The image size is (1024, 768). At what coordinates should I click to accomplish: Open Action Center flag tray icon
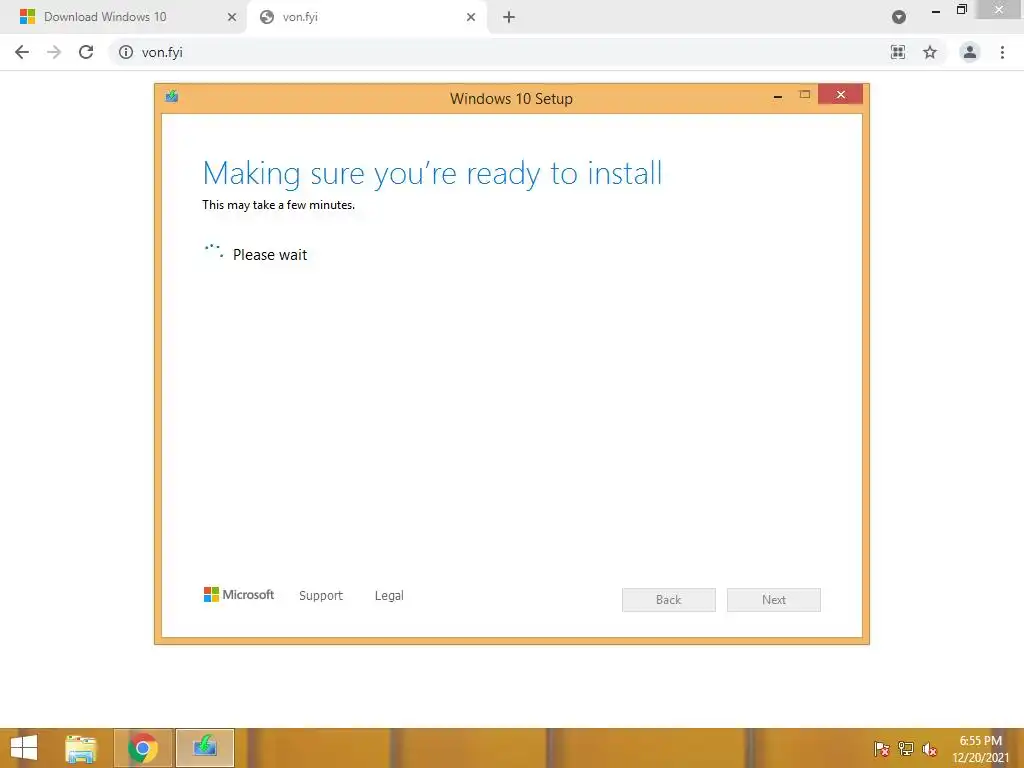[881, 749]
